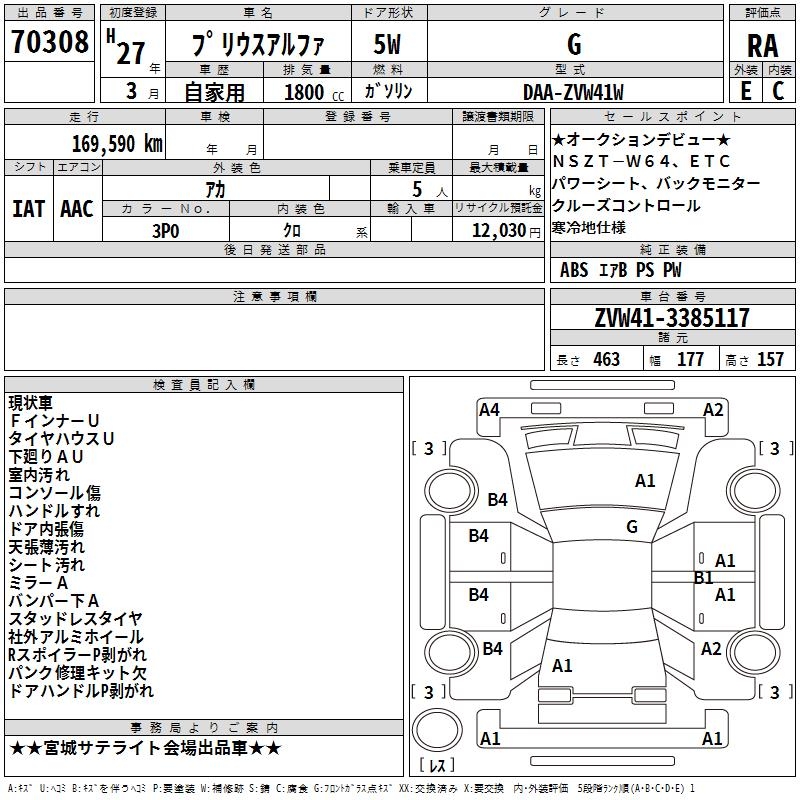The height and width of the screenshot is (800, 800).
Task: Select the interior grade C cell
Action: 778,92
